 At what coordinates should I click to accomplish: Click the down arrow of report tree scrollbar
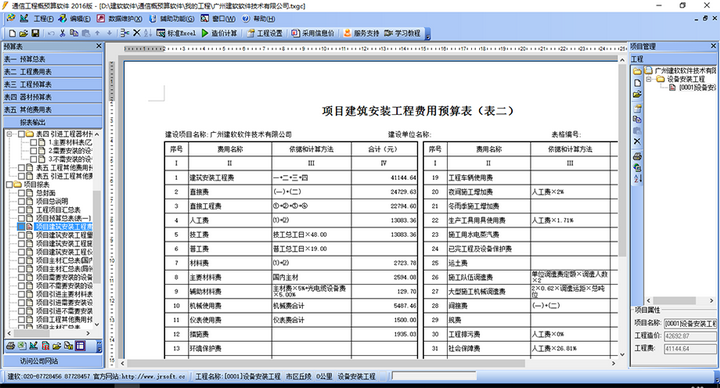(97, 325)
